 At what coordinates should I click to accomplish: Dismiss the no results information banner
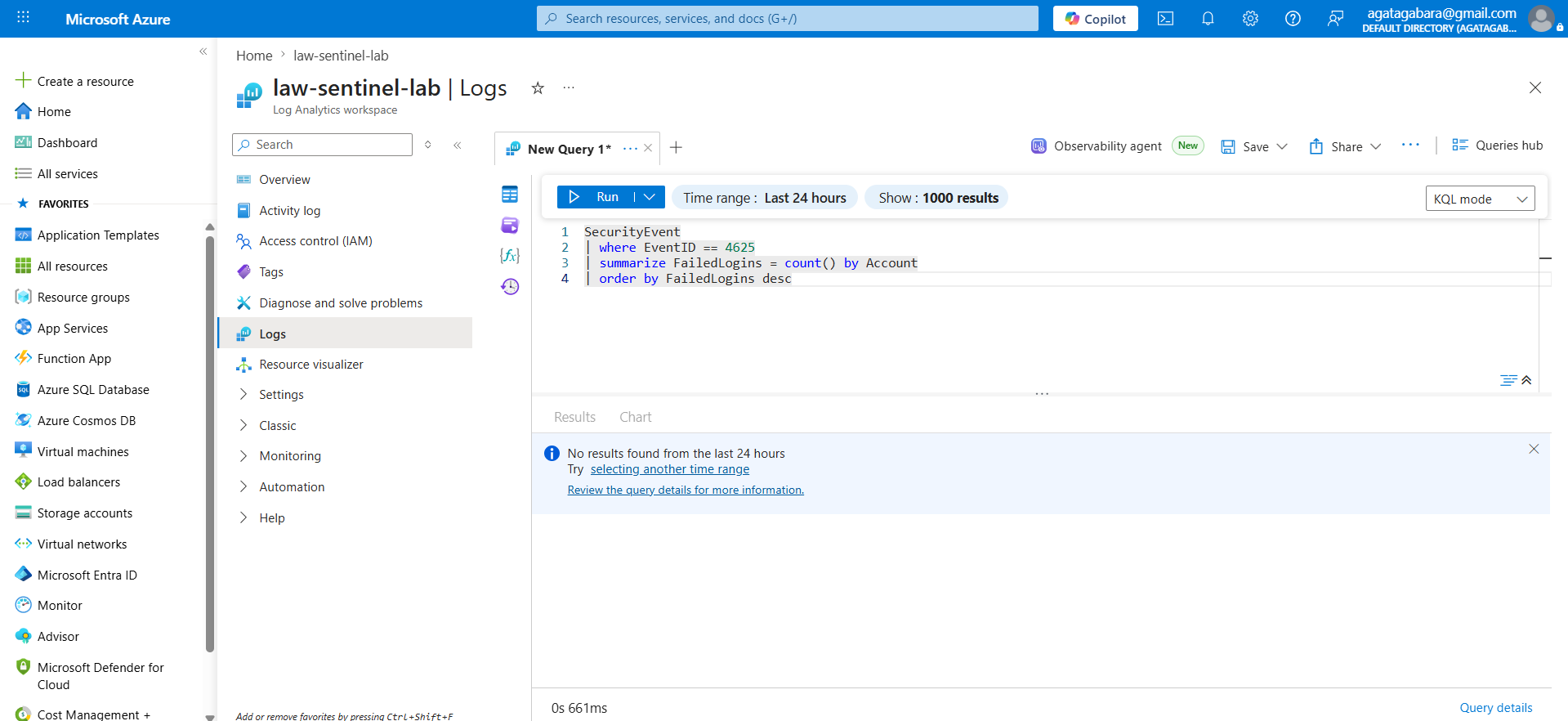coord(1534,449)
